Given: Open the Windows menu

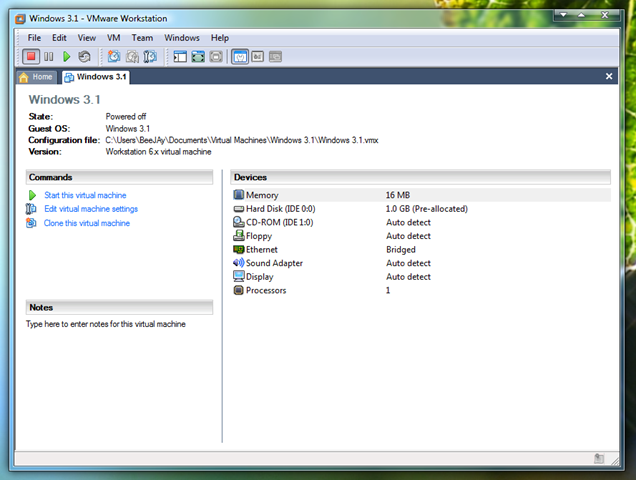Looking at the screenshot, I should pyautogui.click(x=182, y=38).
